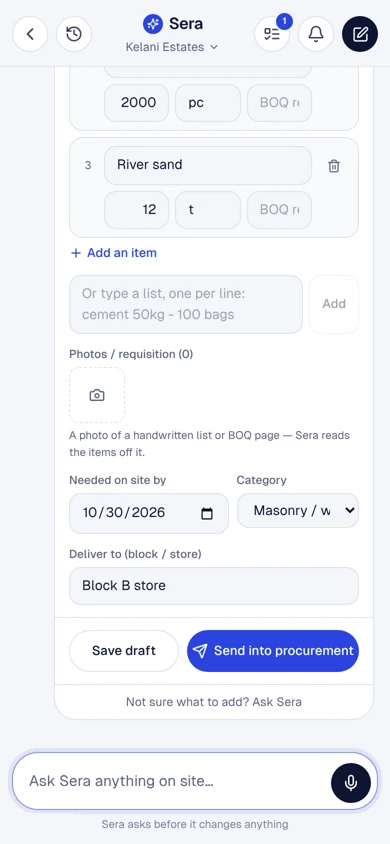
Task: Go back using the left arrow
Action: 30,34
